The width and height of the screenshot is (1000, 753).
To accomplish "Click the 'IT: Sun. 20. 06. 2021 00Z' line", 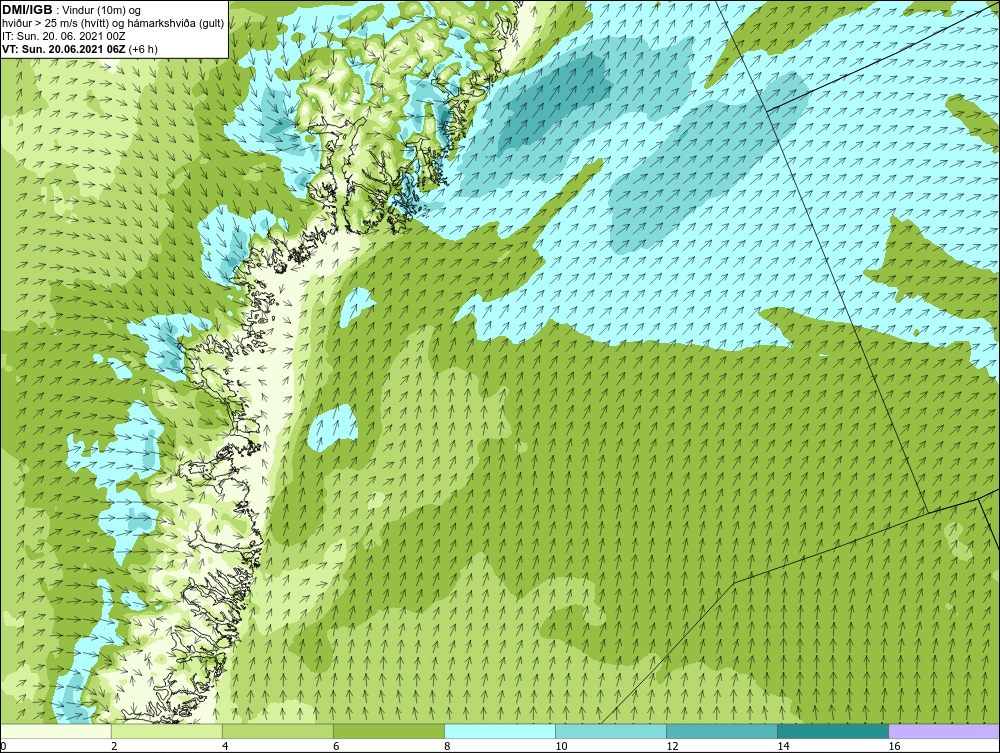I will [x=64, y=36].
